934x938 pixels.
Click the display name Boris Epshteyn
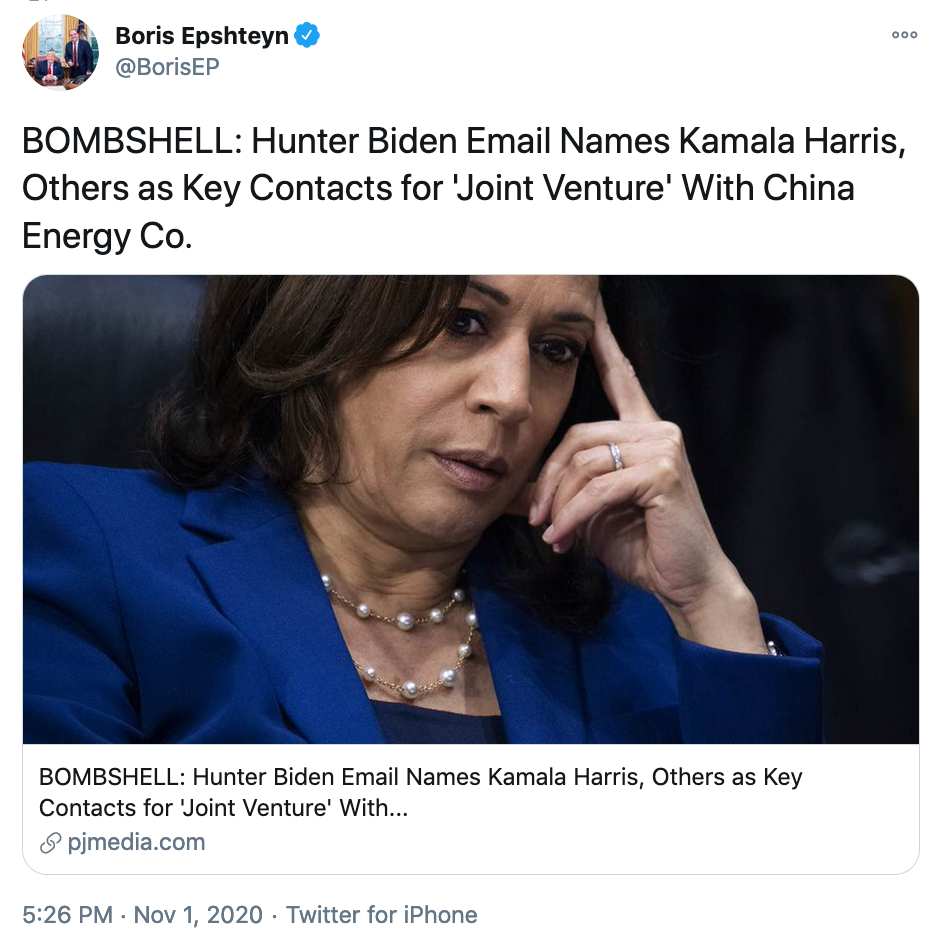point(202,36)
